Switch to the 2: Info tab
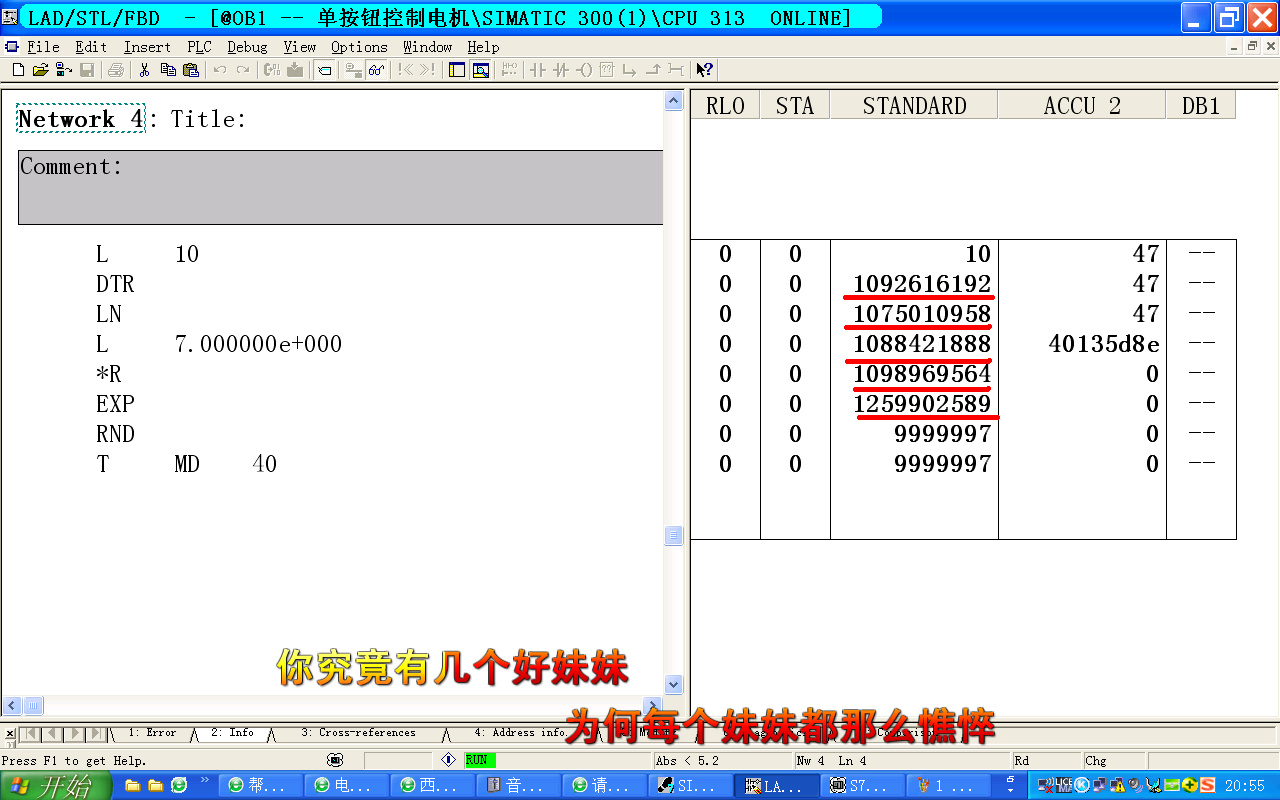The height and width of the screenshot is (800, 1280). [x=232, y=733]
